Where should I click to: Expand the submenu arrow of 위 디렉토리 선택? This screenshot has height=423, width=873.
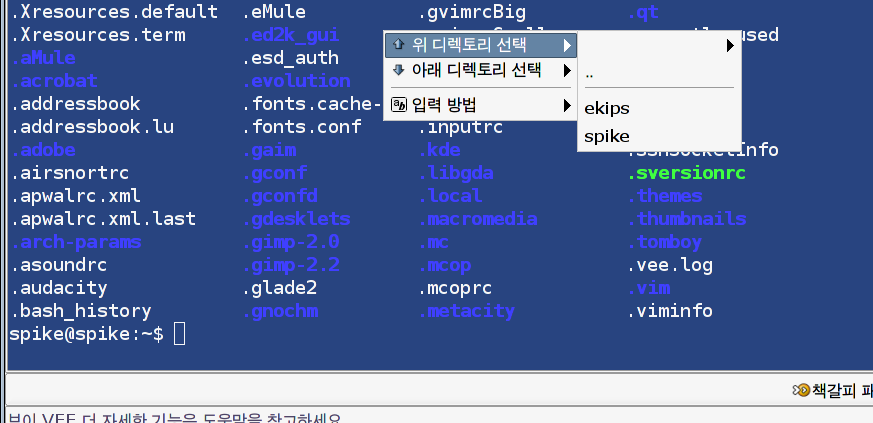click(x=567, y=45)
